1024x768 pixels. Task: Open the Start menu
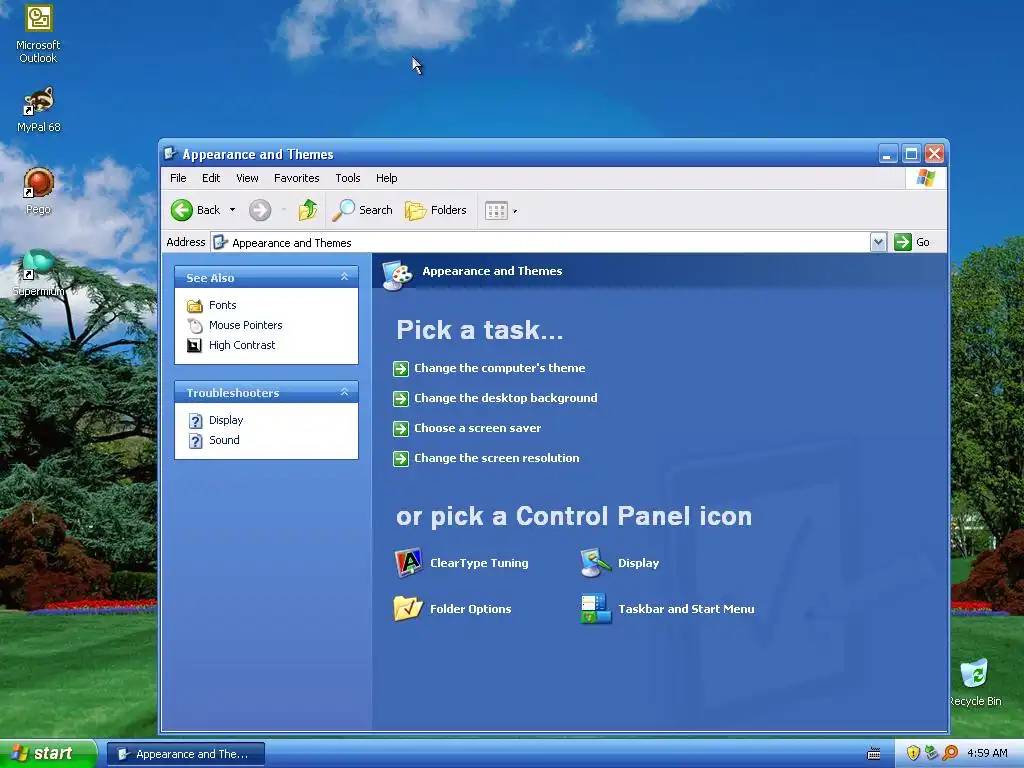pos(48,754)
